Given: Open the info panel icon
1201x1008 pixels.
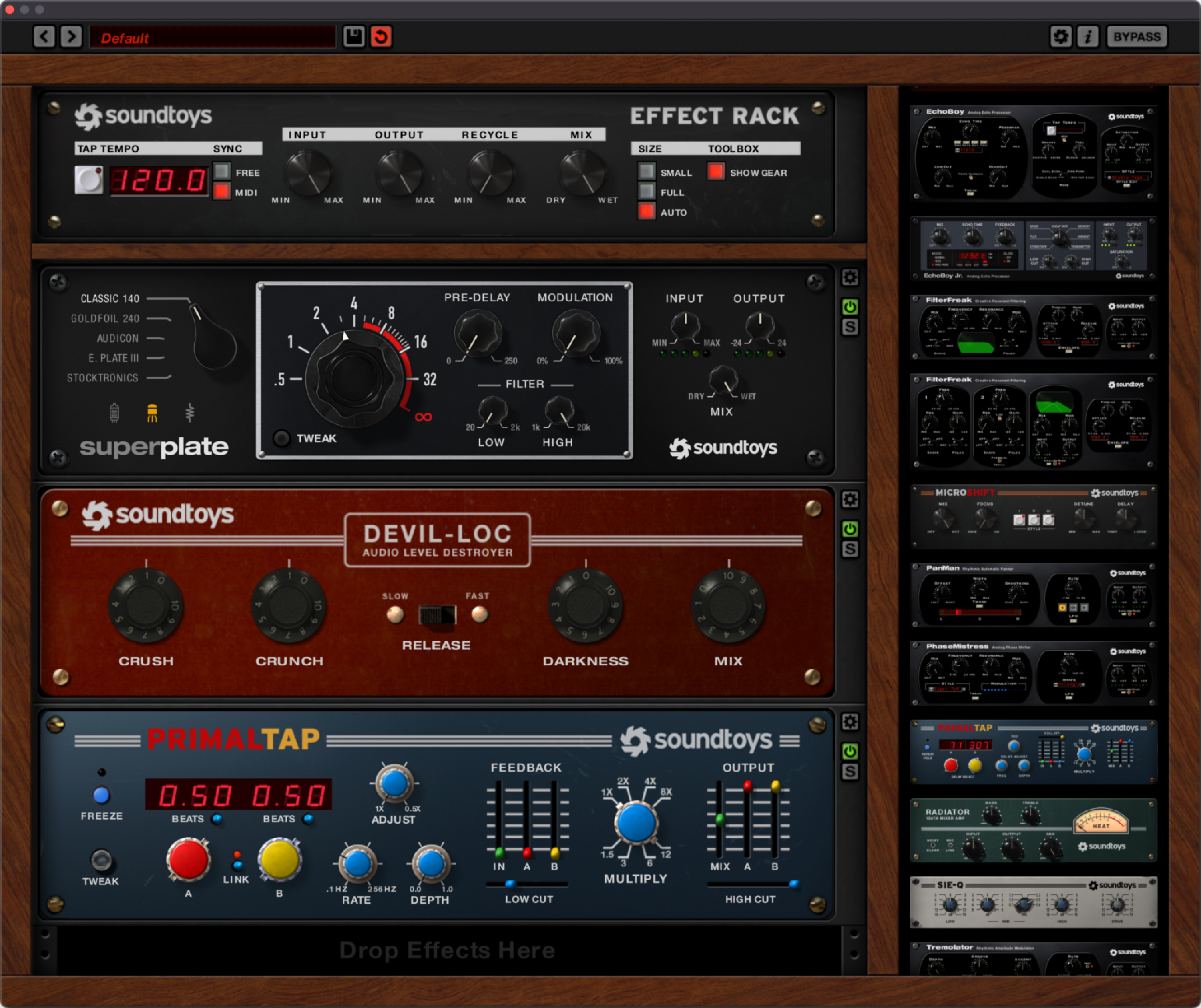Looking at the screenshot, I should coord(1089,36).
